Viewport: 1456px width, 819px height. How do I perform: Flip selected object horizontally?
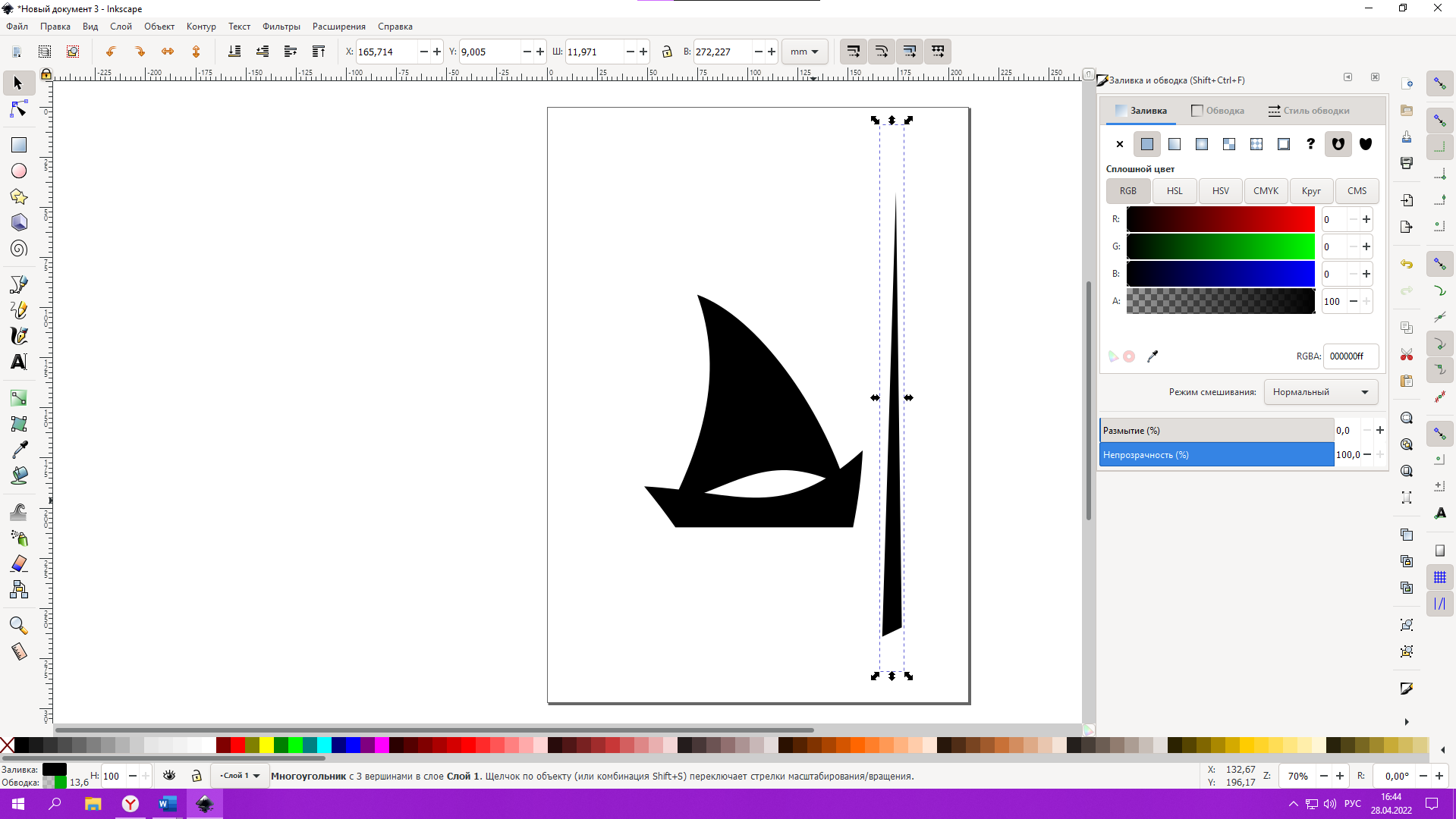[x=168, y=52]
